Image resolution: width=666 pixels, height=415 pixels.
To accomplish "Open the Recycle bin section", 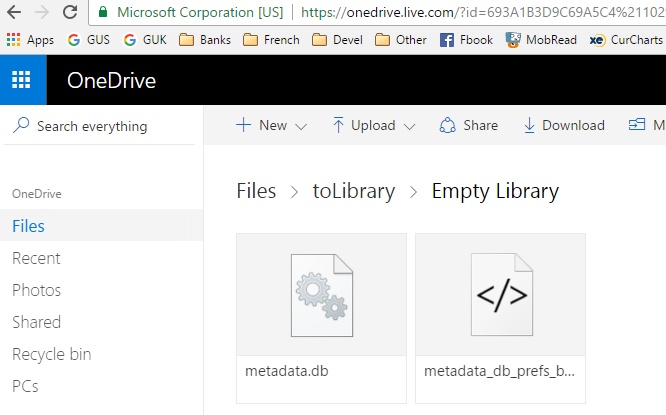I will coord(51,354).
